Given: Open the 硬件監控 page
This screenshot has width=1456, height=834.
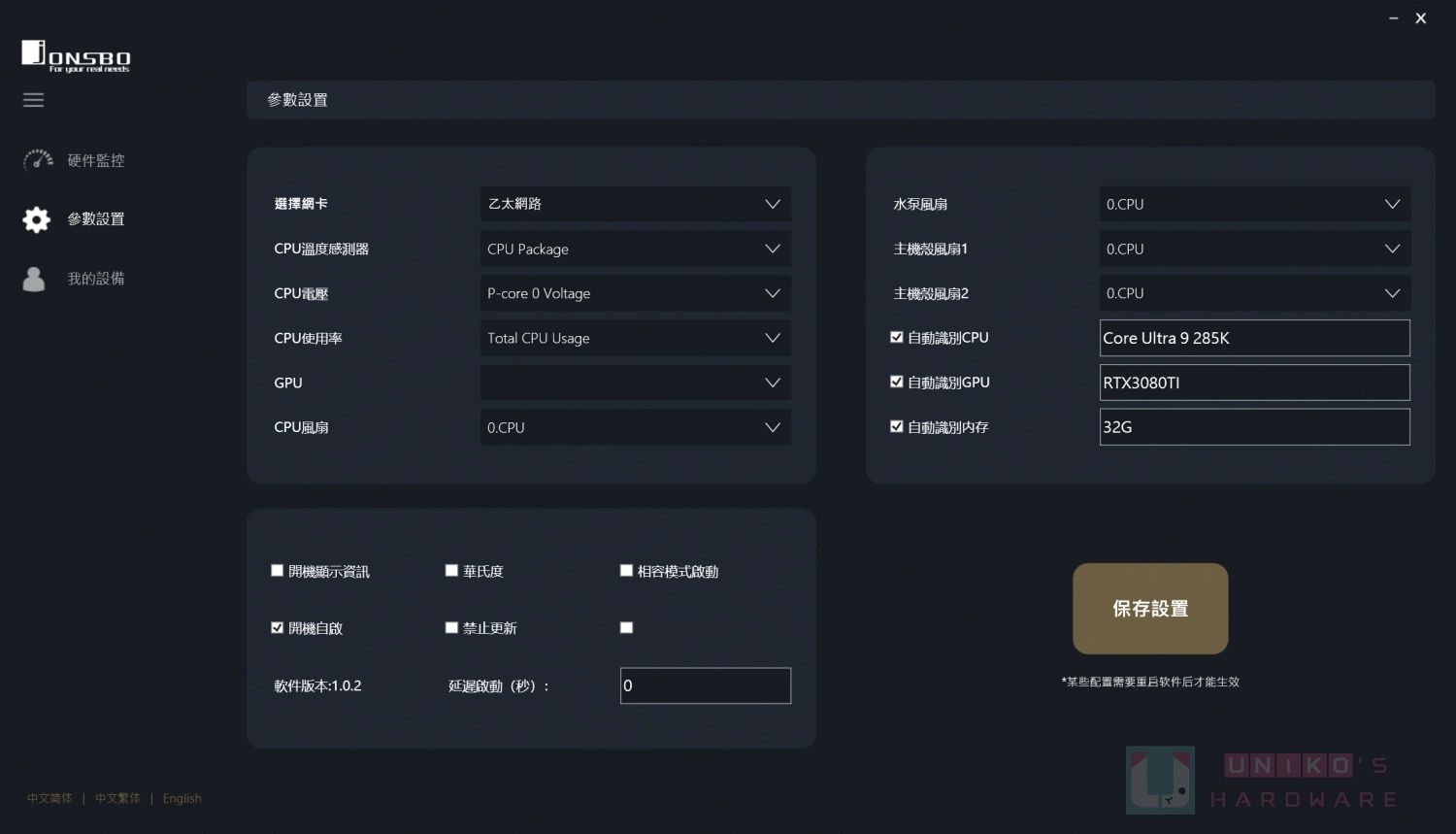Looking at the screenshot, I should (95, 161).
